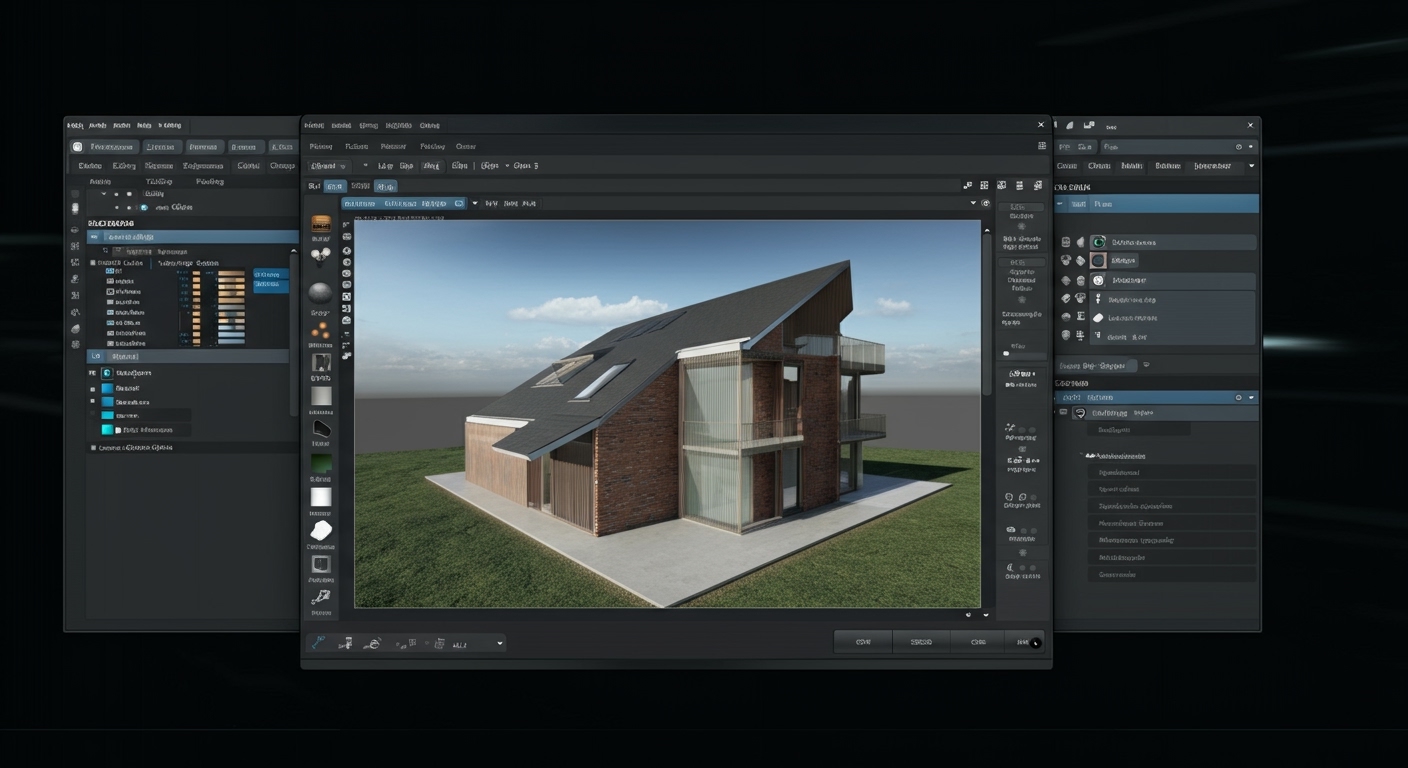
Task: Open the dropdown in the bottom status bar of the render window
Action: (x=499, y=643)
